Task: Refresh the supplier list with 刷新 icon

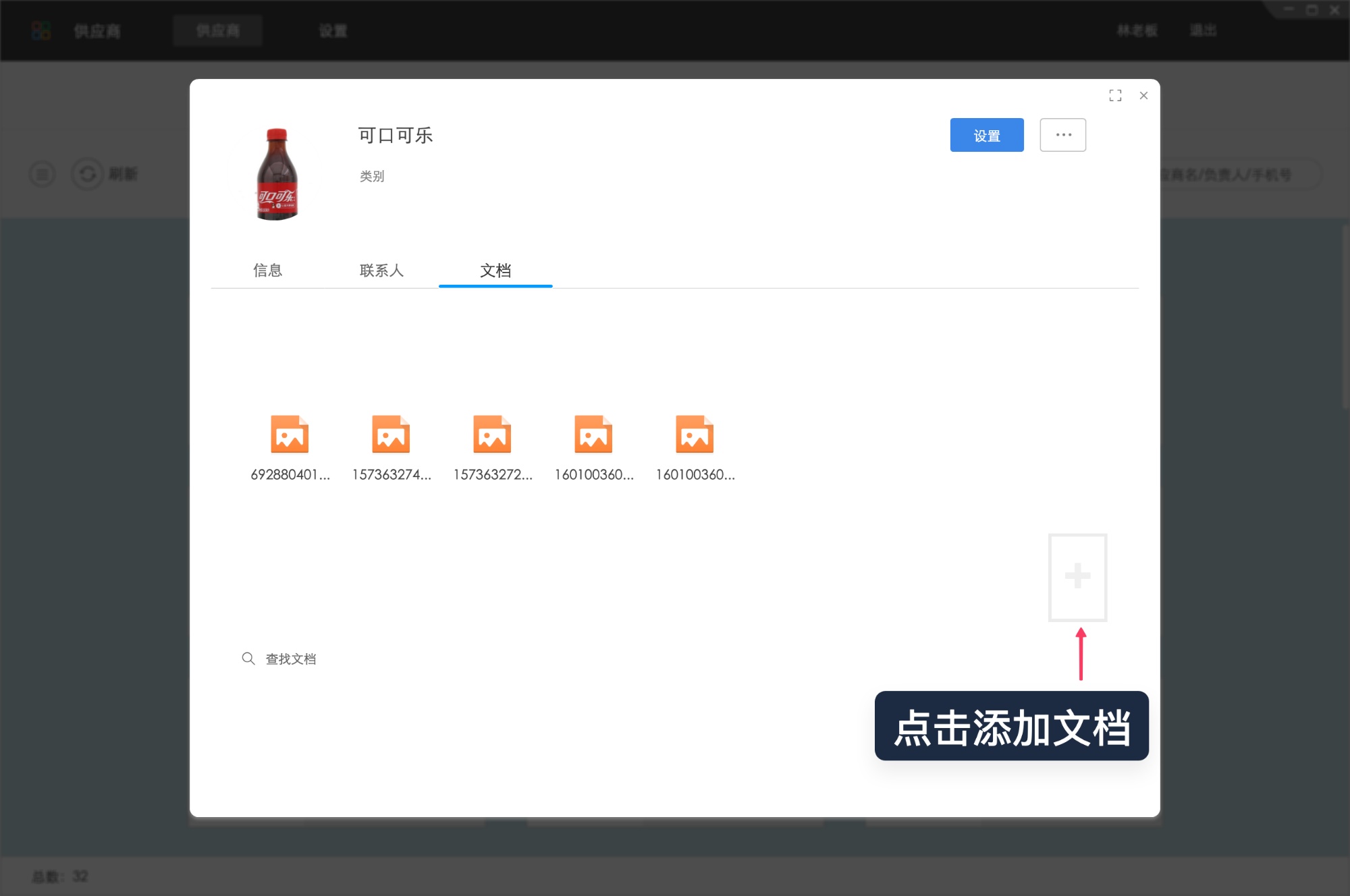Action: 88,173
